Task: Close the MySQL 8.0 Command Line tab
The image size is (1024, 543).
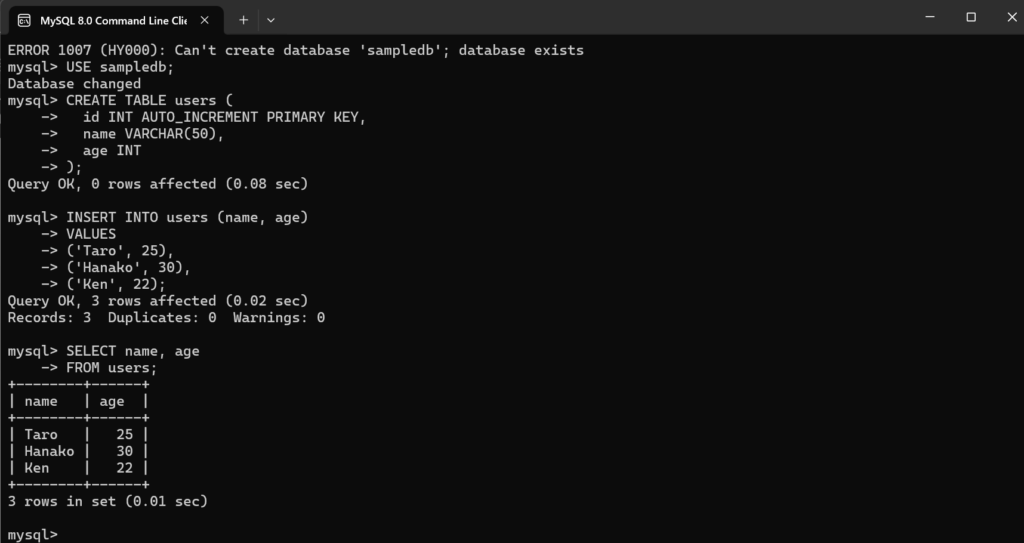Action: [206, 19]
